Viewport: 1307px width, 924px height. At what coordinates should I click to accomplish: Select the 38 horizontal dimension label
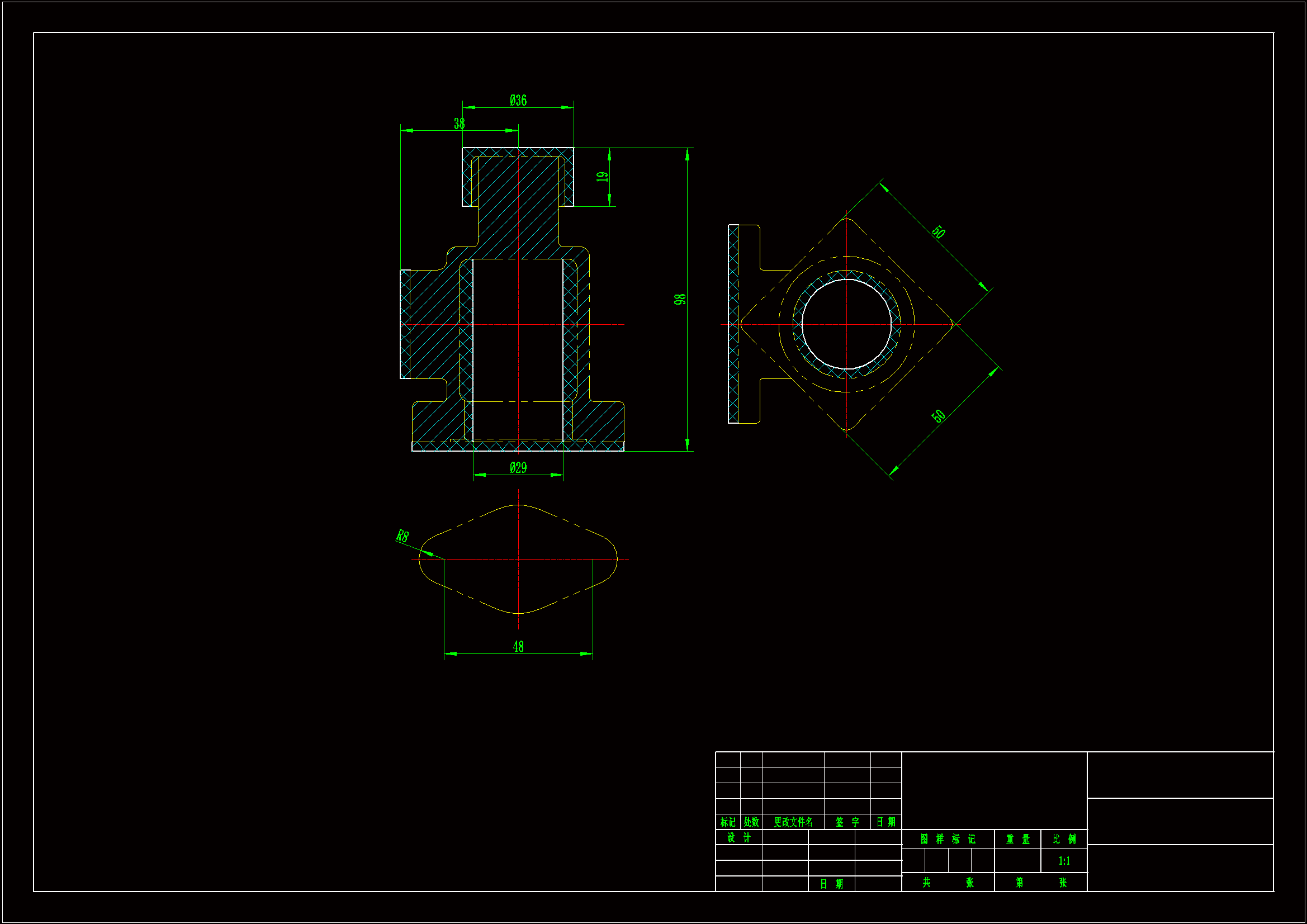click(459, 124)
